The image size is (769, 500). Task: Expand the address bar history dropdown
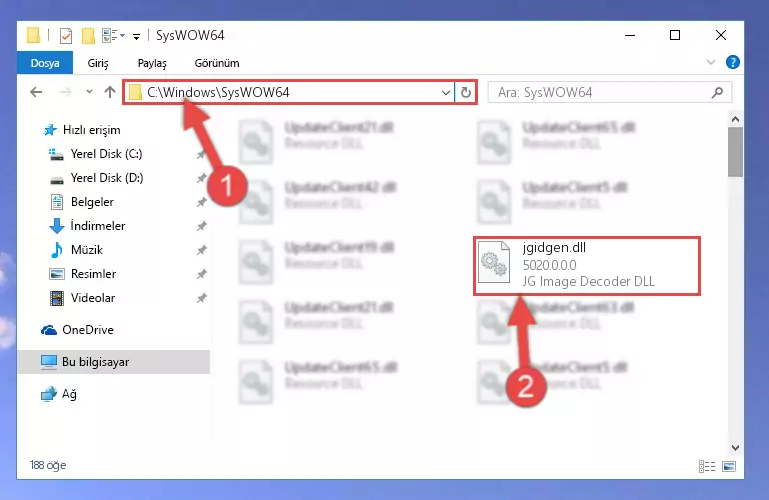point(445,92)
